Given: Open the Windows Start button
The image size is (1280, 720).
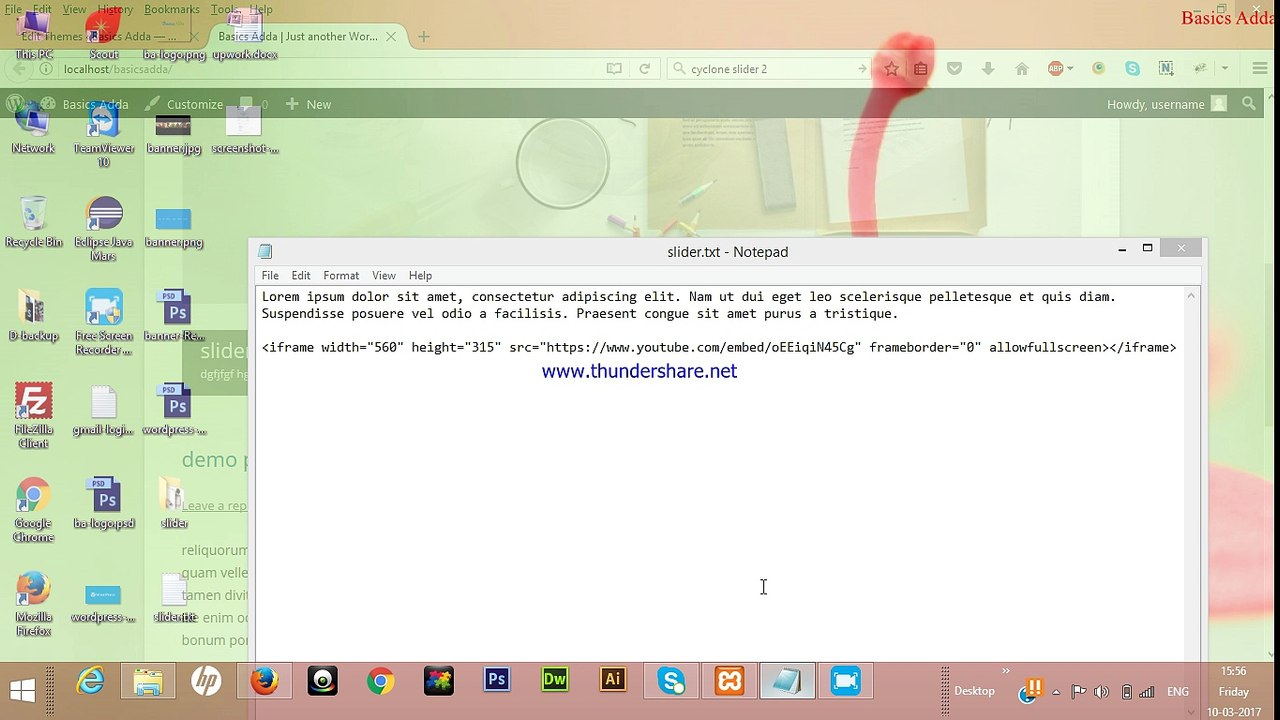Looking at the screenshot, I should pyautogui.click(x=22, y=689).
